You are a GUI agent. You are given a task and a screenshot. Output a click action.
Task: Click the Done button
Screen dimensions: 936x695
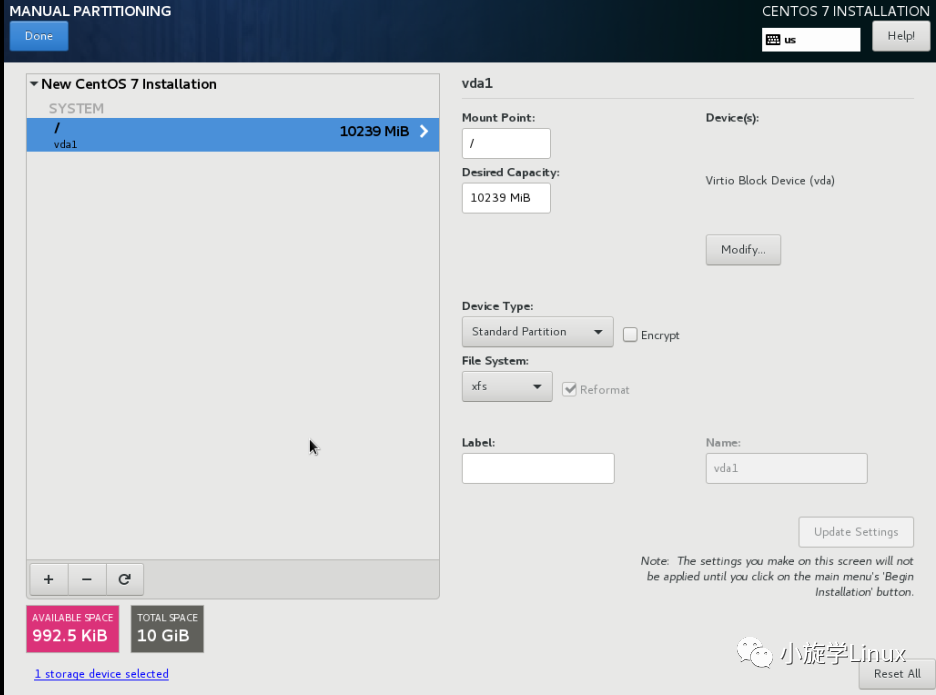point(39,36)
